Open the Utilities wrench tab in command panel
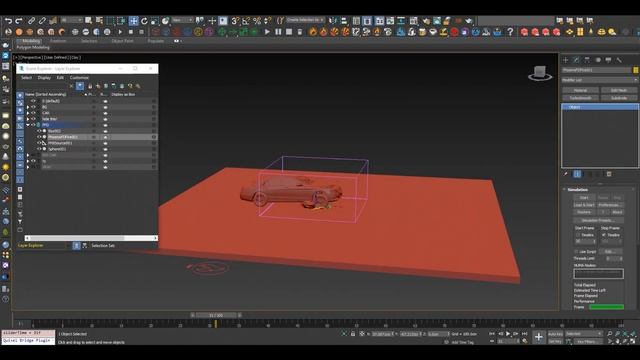The image size is (640, 360). click(619, 60)
